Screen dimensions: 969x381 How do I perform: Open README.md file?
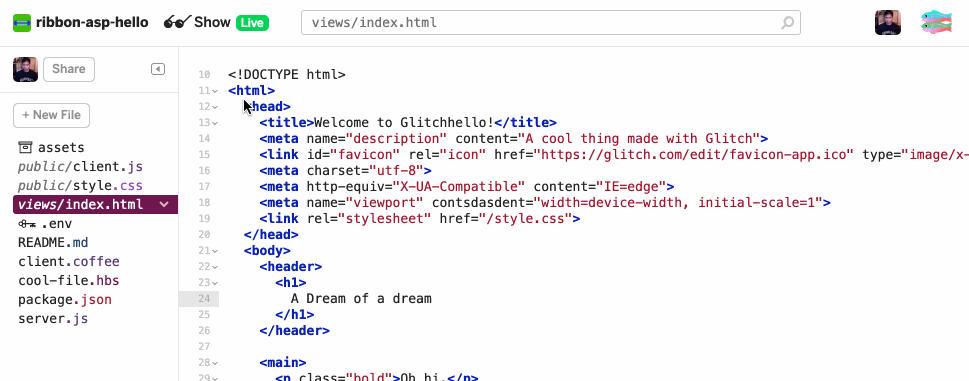(x=53, y=243)
